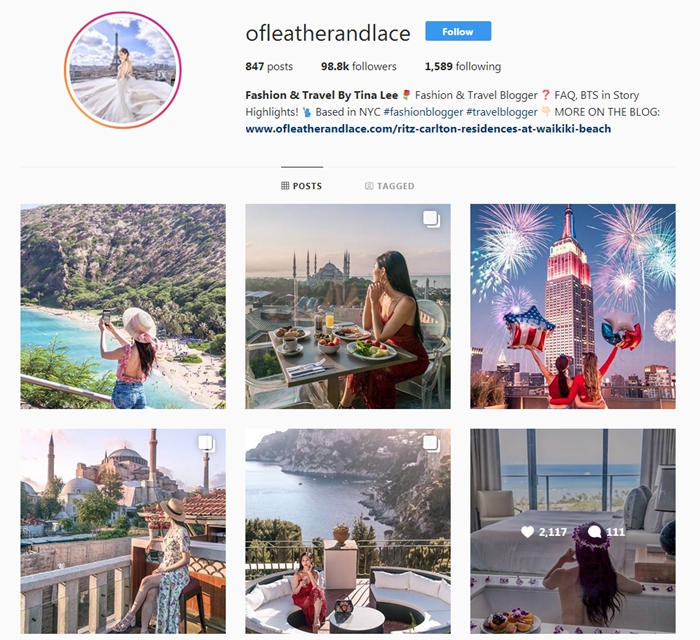Screen dimensions: 700x640
Task: Click the carousel icon on coastal terrace post
Action: (x=432, y=444)
